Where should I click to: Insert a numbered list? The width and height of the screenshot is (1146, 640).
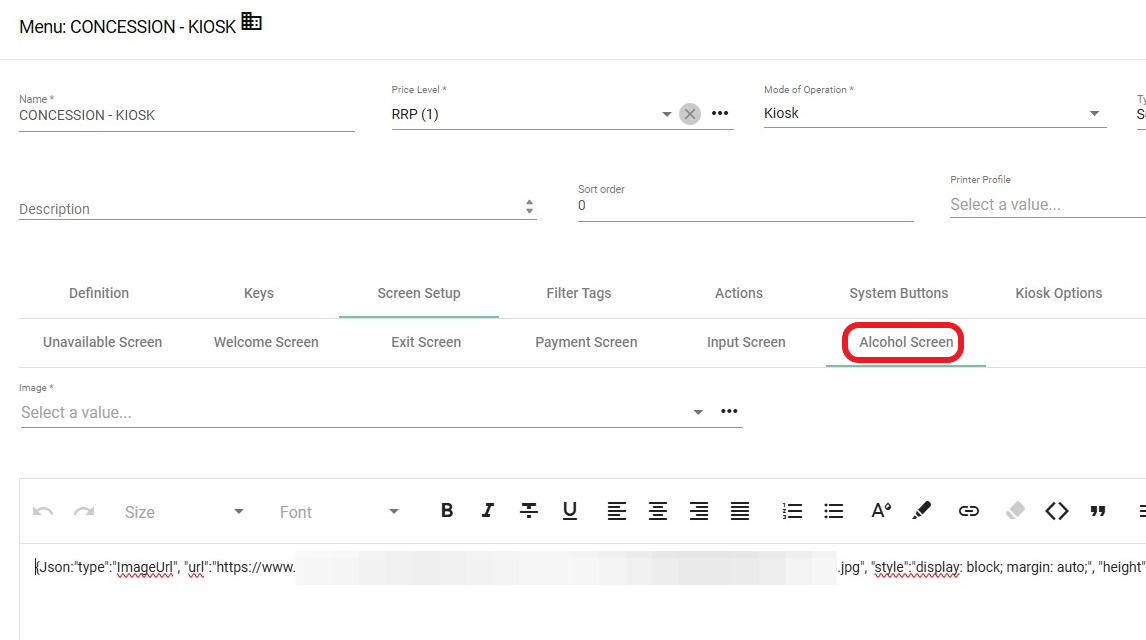click(x=792, y=511)
